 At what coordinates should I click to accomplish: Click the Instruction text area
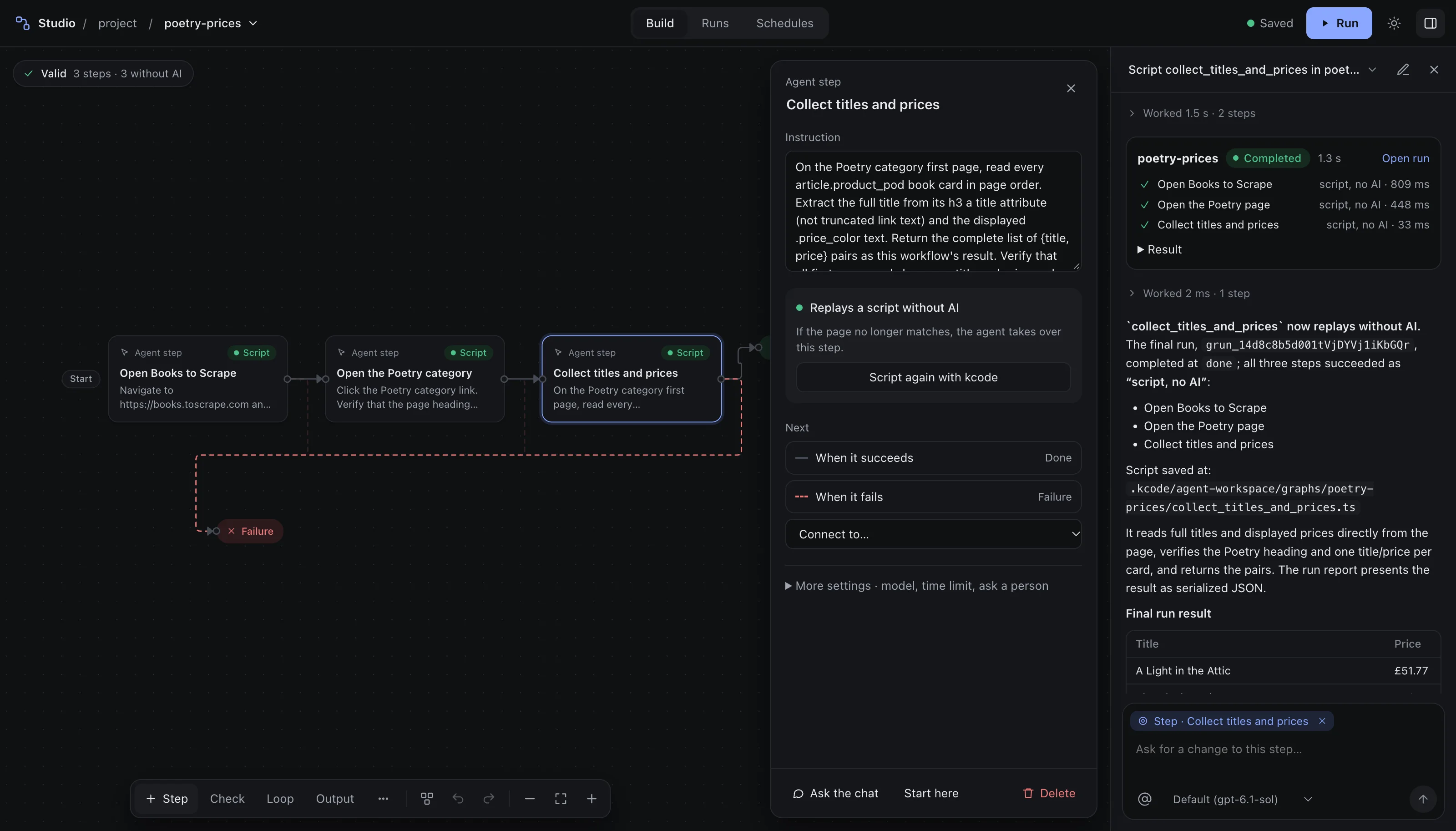(x=933, y=211)
